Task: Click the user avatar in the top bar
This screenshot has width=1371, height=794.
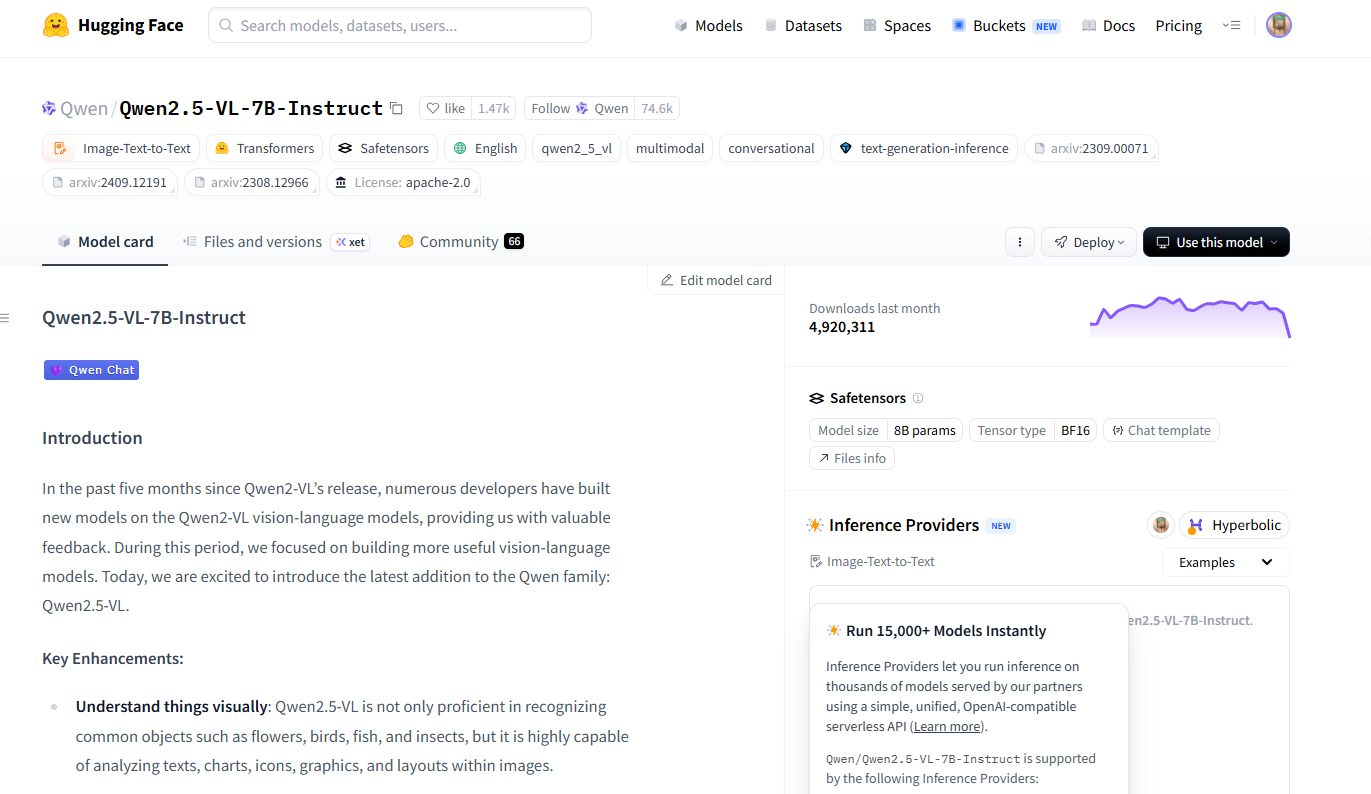Action: pos(1278,25)
